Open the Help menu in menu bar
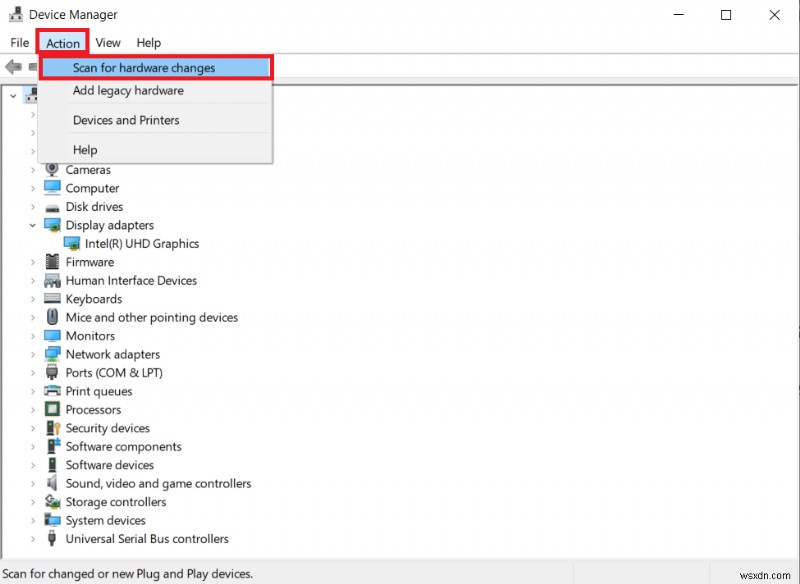 (x=148, y=43)
